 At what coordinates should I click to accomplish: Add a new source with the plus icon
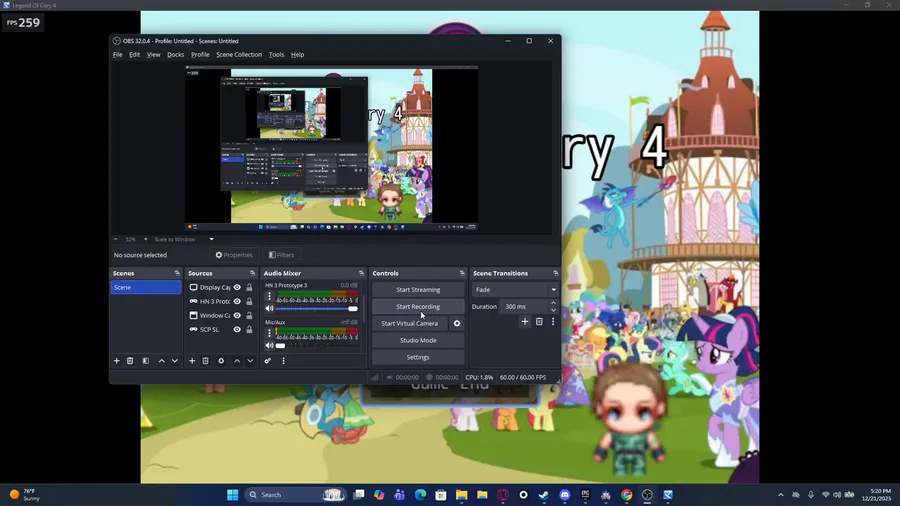click(192, 361)
